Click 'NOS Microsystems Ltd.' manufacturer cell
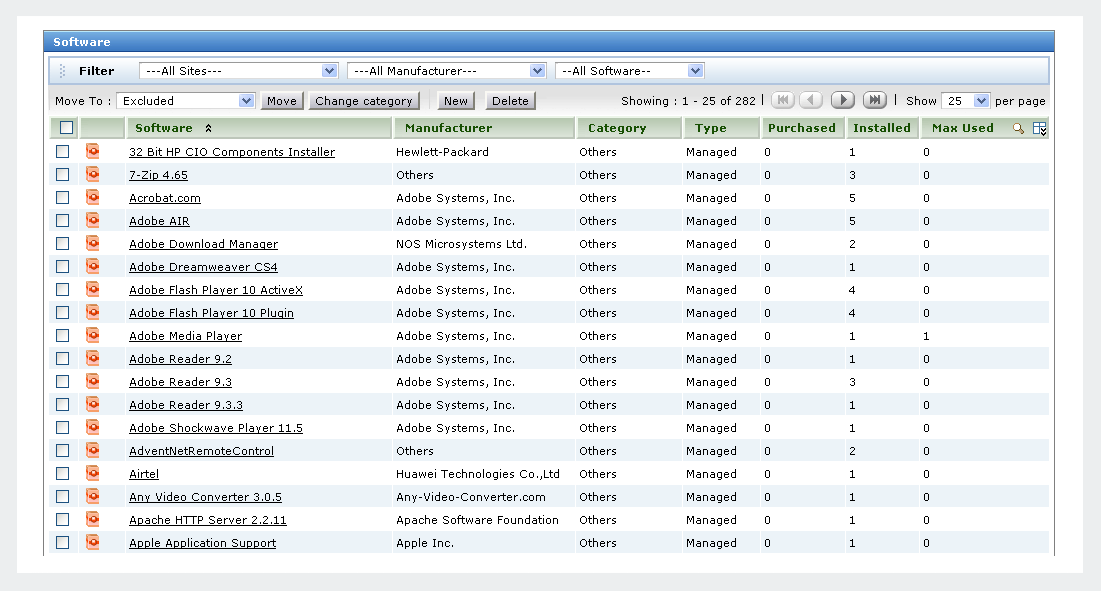The height and width of the screenshot is (591, 1101). [x=461, y=244]
